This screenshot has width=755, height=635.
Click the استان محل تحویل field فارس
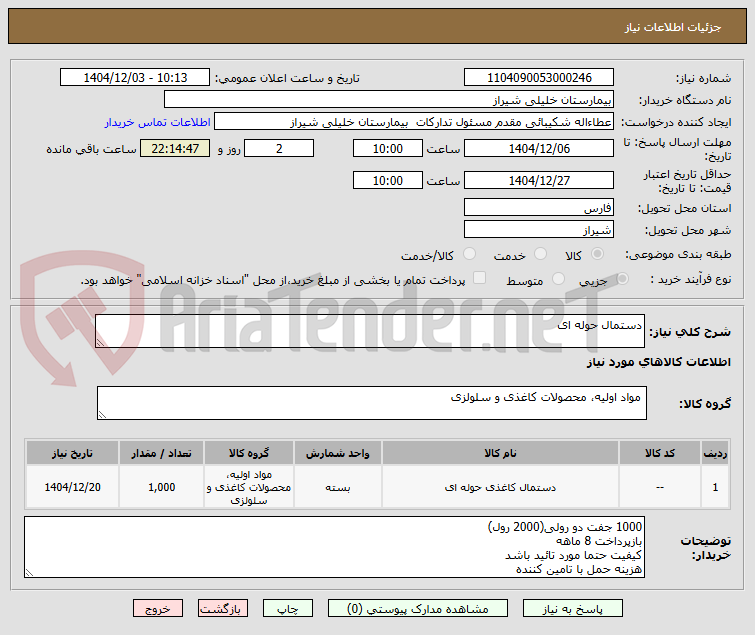(539, 207)
